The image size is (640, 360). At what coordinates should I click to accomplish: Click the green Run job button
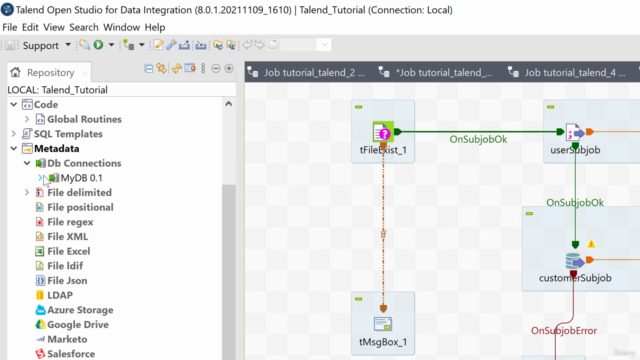(x=98, y=45)
